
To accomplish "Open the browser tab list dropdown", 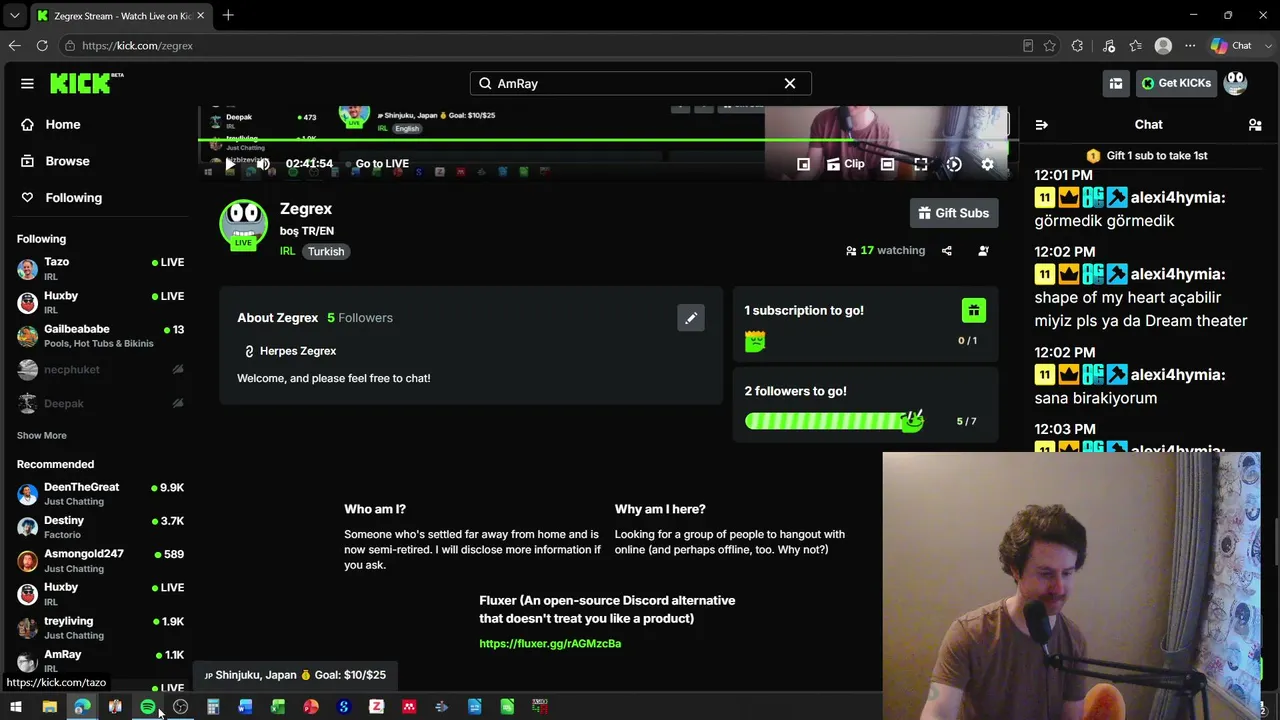I will click(14, 16).
